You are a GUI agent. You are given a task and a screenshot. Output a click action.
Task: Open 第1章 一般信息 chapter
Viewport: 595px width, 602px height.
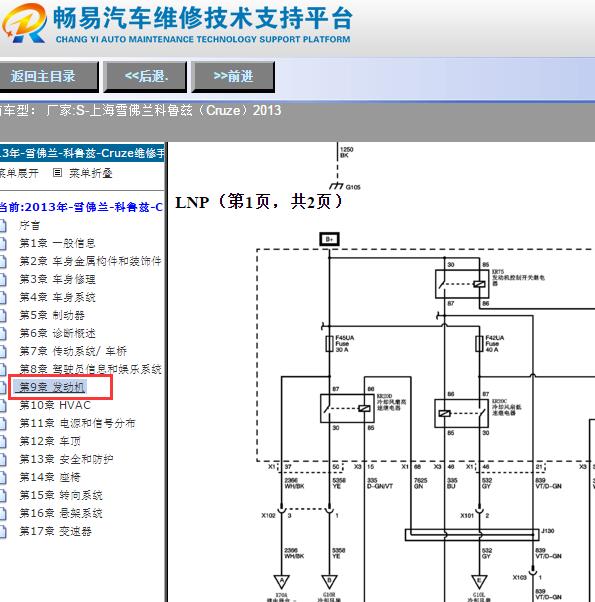[57, 243]
